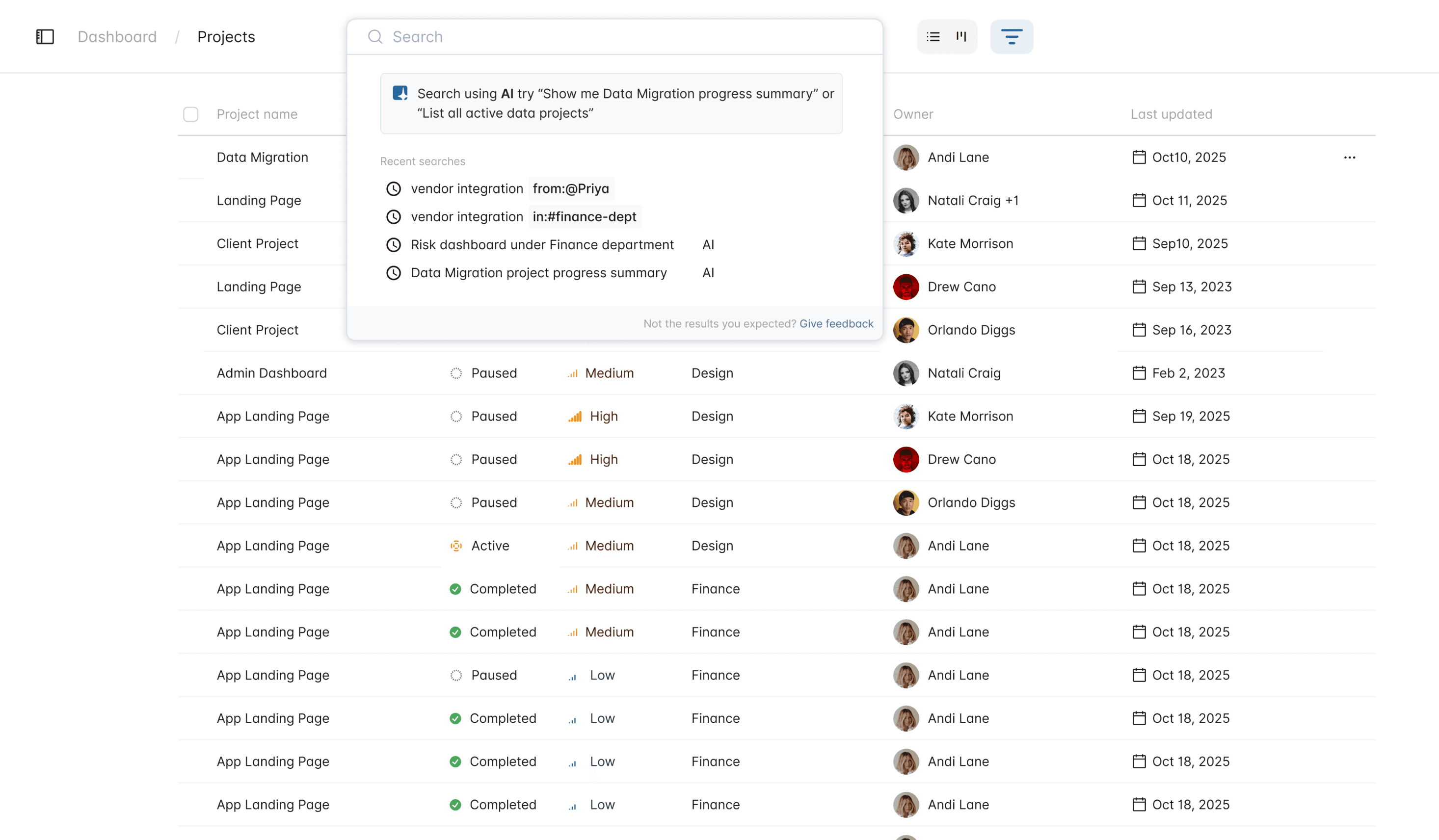Select Risk dashboard under Finance department search
The width and height of the screenshot is (1439, 840).
tap(542, 244)
